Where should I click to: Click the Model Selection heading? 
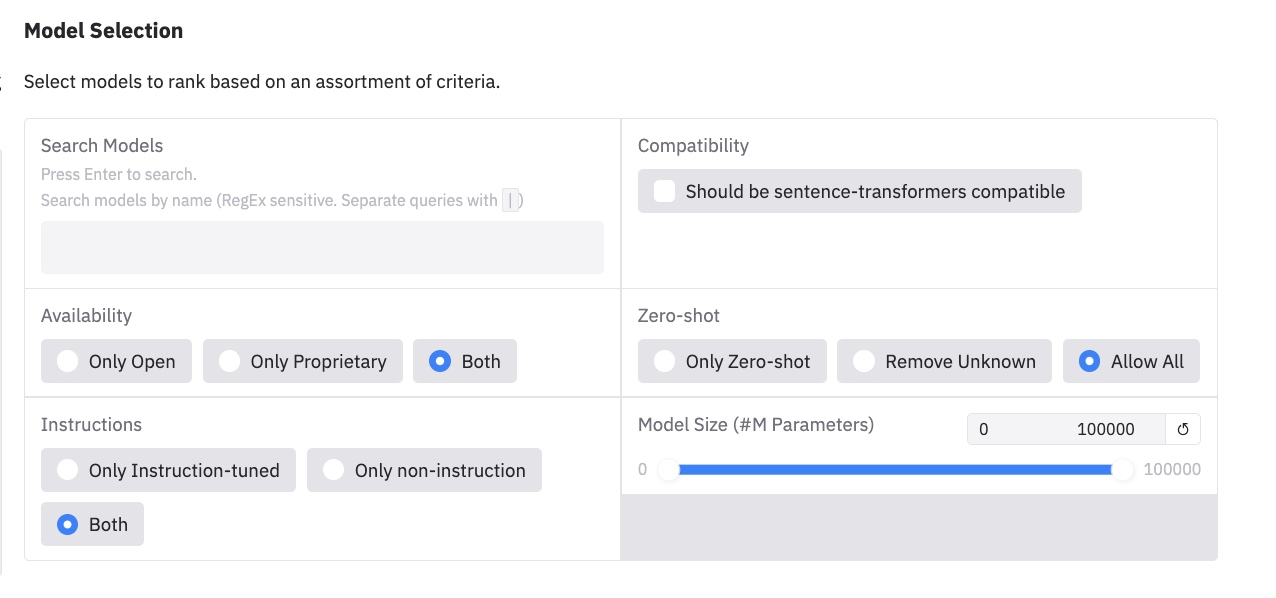104,31
